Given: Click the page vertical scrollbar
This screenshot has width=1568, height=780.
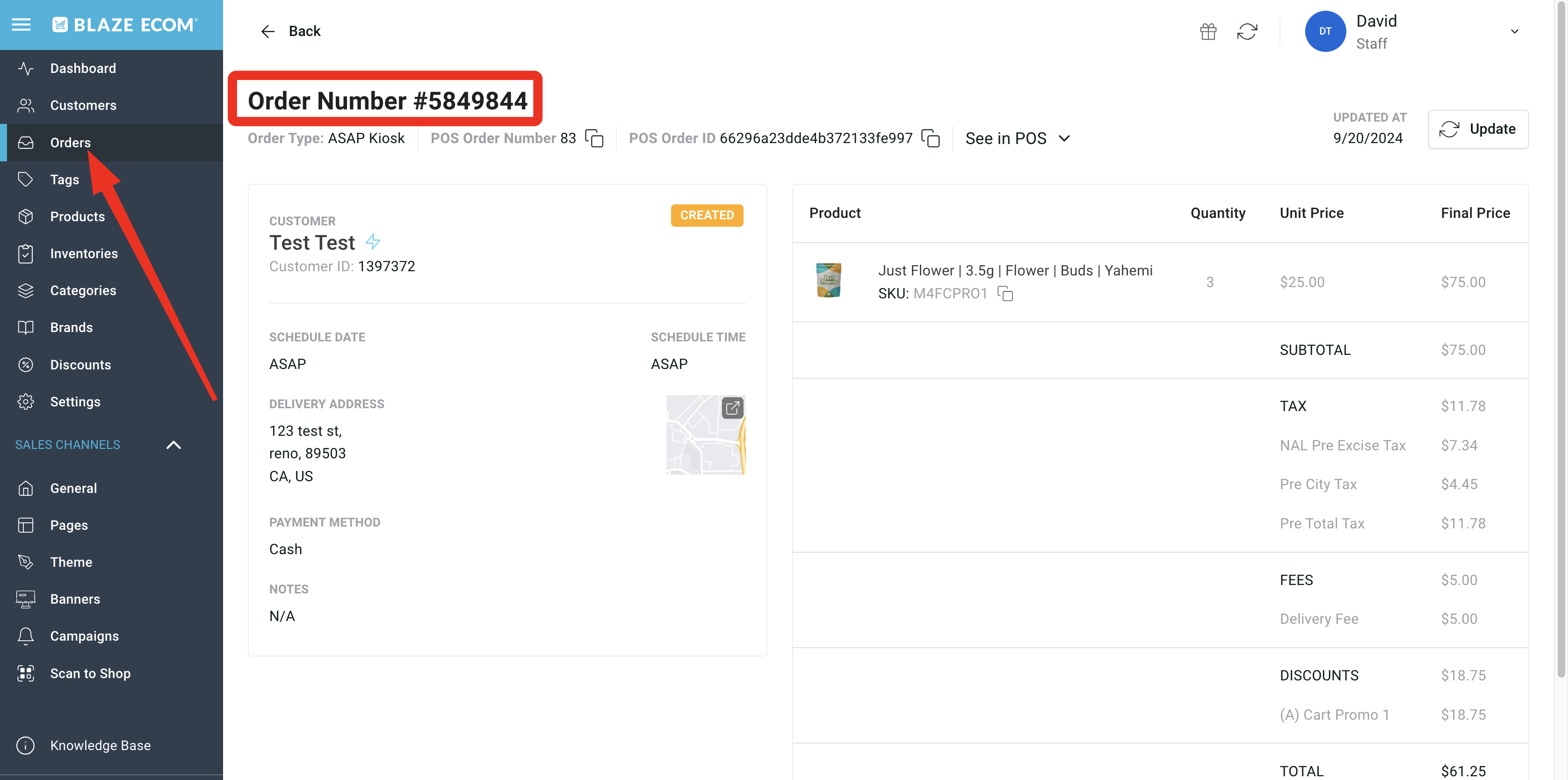Looking at the screenshot, I should 1561,338.
